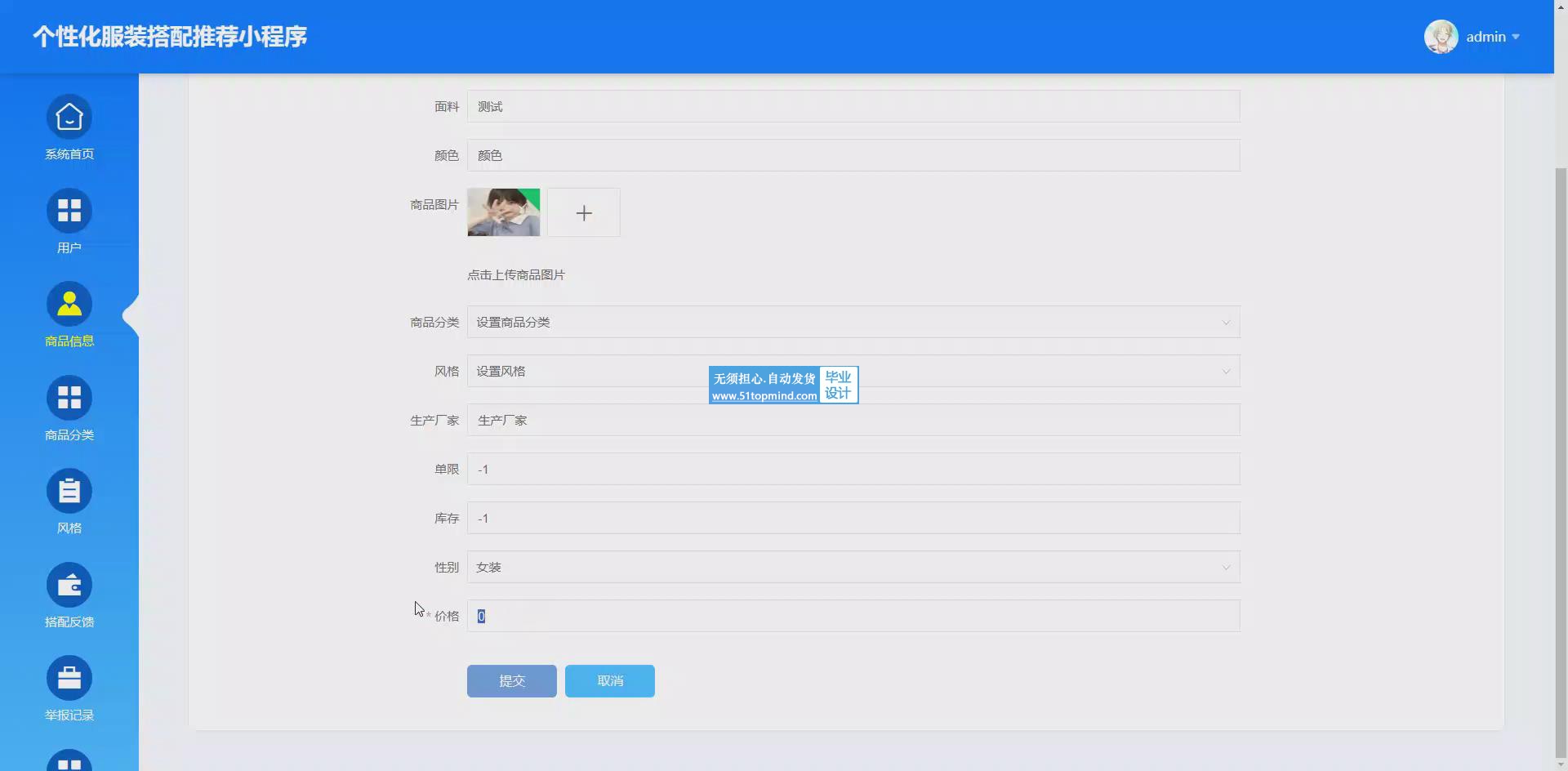Open the 商品分类 sidebar icon
1568x771 pixels.
point(69,398)
